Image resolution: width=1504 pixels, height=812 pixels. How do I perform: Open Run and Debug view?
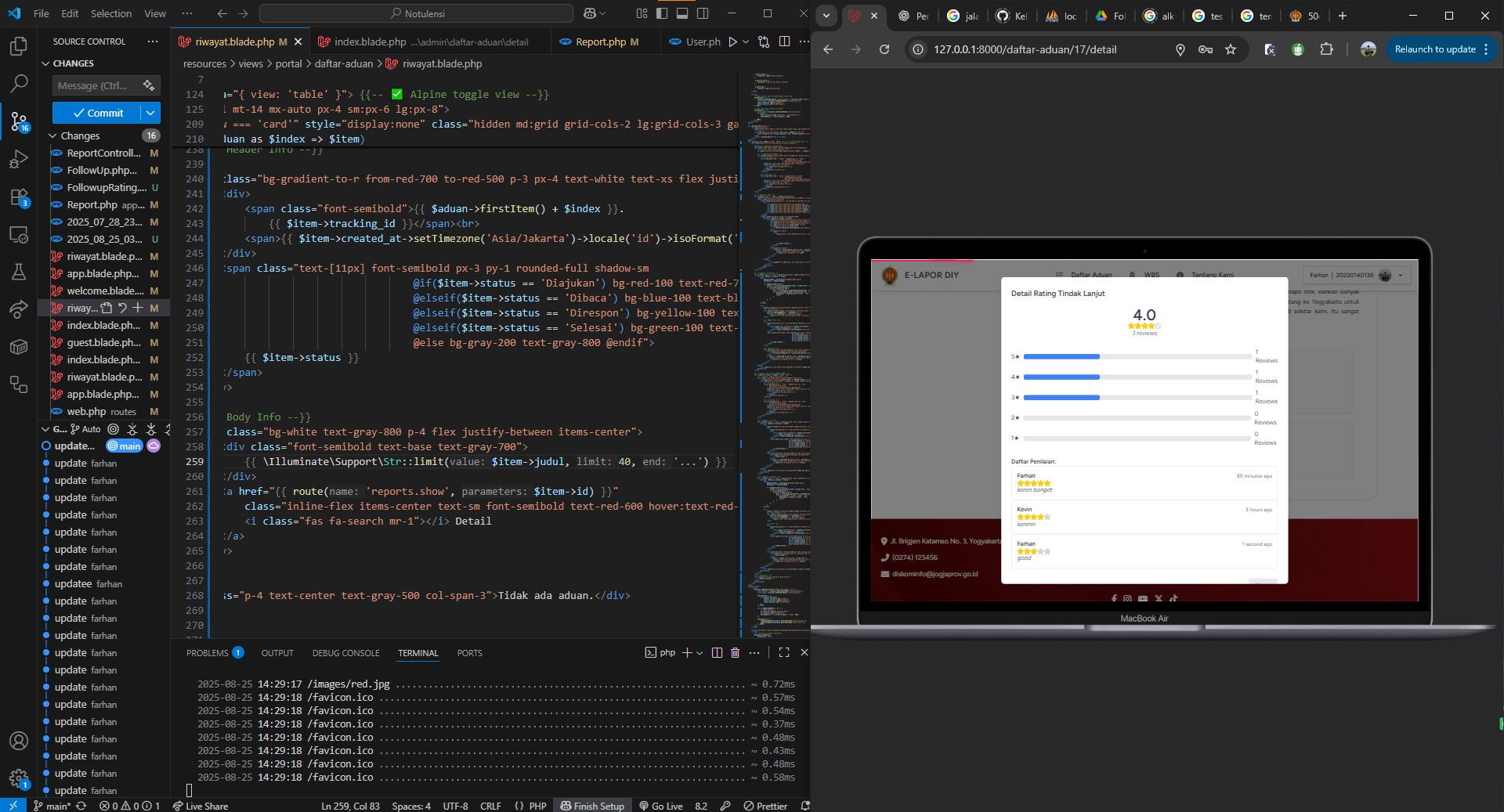click(x=19, y=159)
